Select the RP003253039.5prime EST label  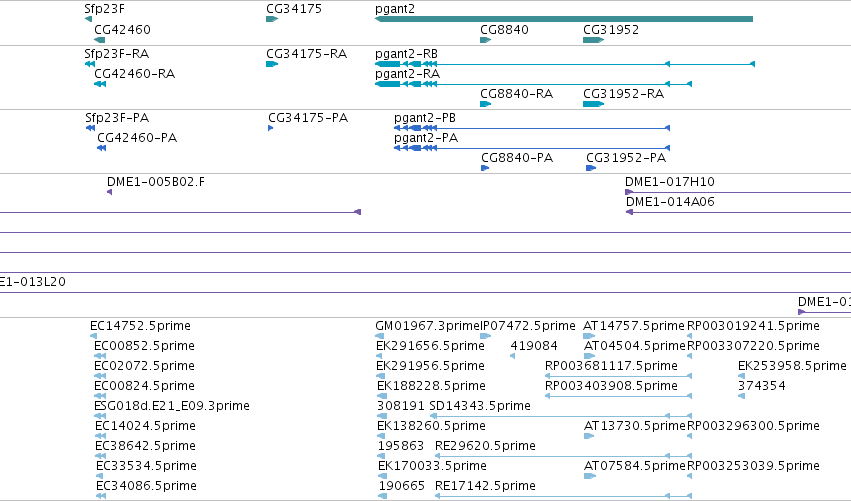coord(753,466)
